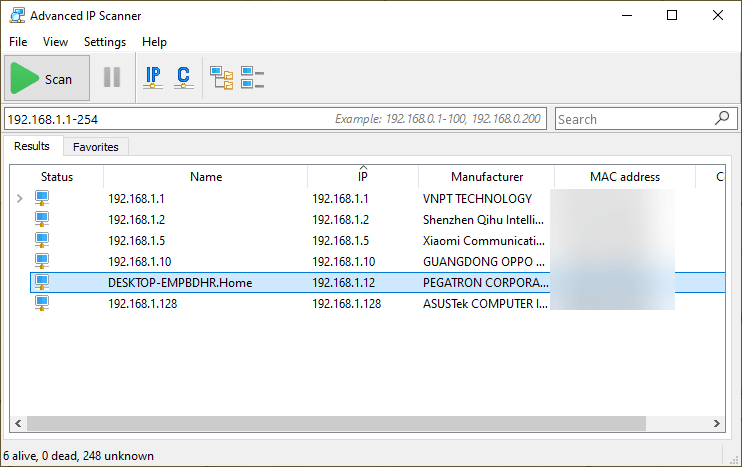742x467 pixels.
Task: Click the IP range input field
Action: [x=170, y=119]
